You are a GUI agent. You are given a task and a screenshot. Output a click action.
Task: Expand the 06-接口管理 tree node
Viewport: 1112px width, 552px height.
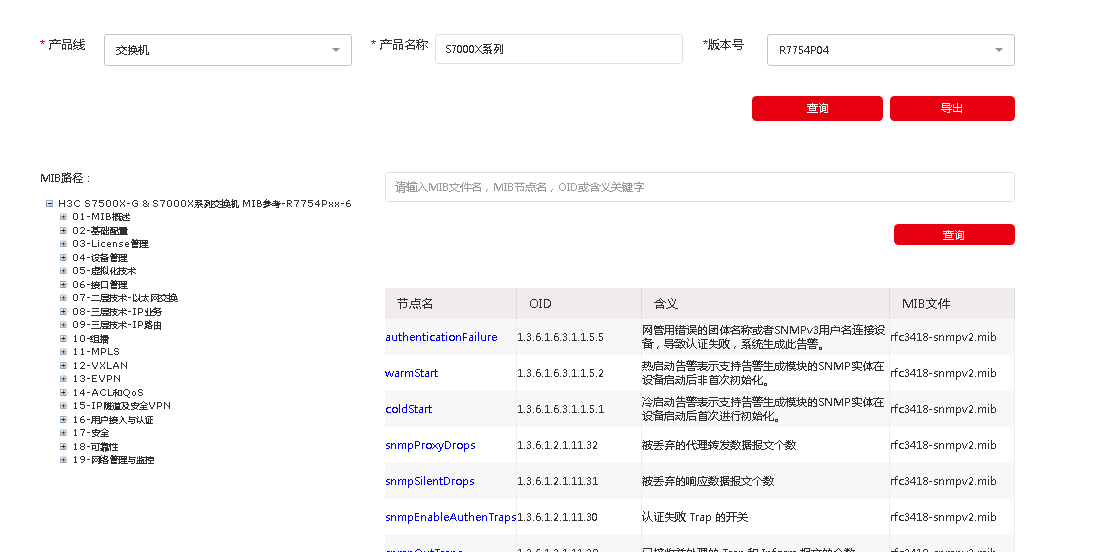[63, 285]
